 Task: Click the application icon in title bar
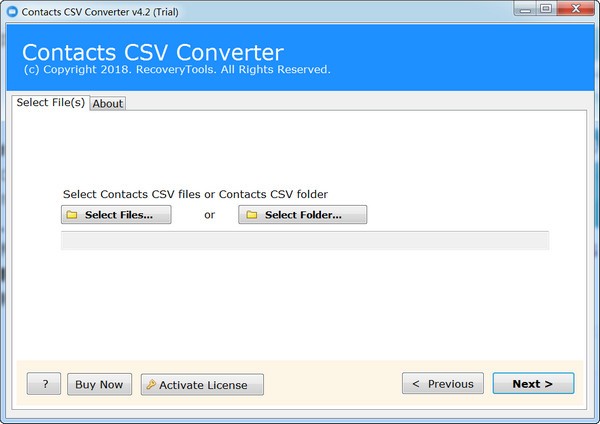14,12
